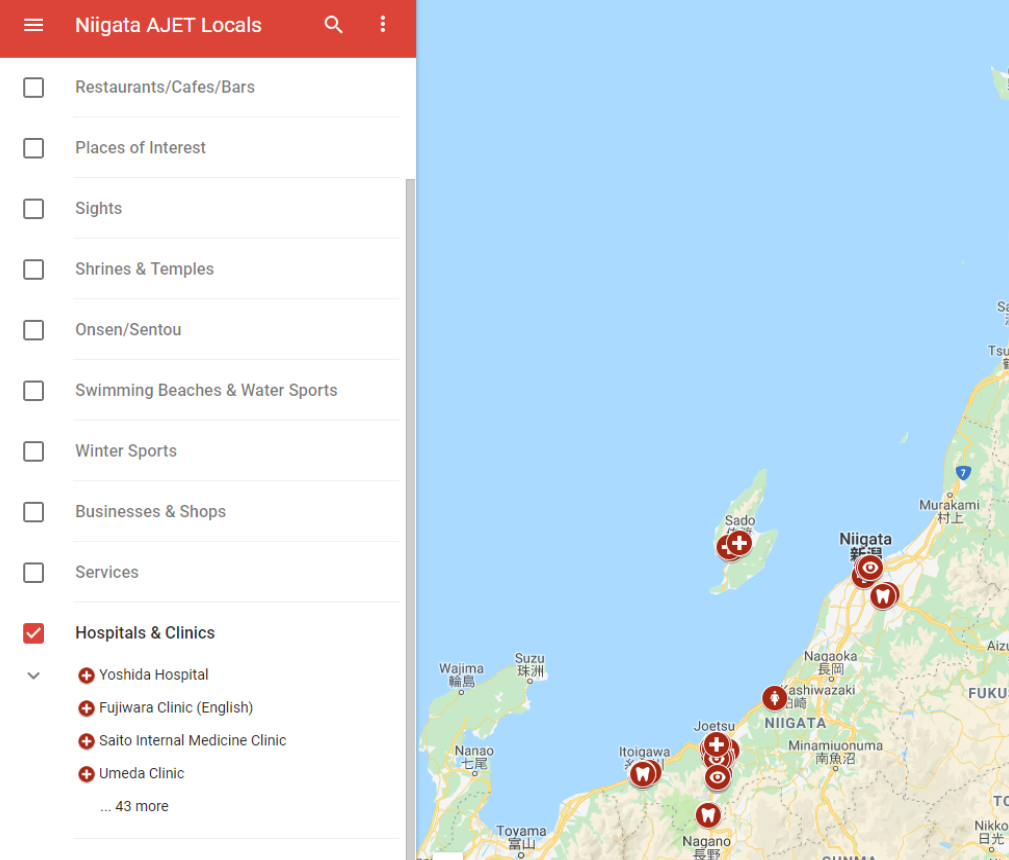Enable the Restaurants/Cafes/Bars layer checkbox
Image resolution: width=1009 pixels, height=860 pixels.
[x=33, y=88]
